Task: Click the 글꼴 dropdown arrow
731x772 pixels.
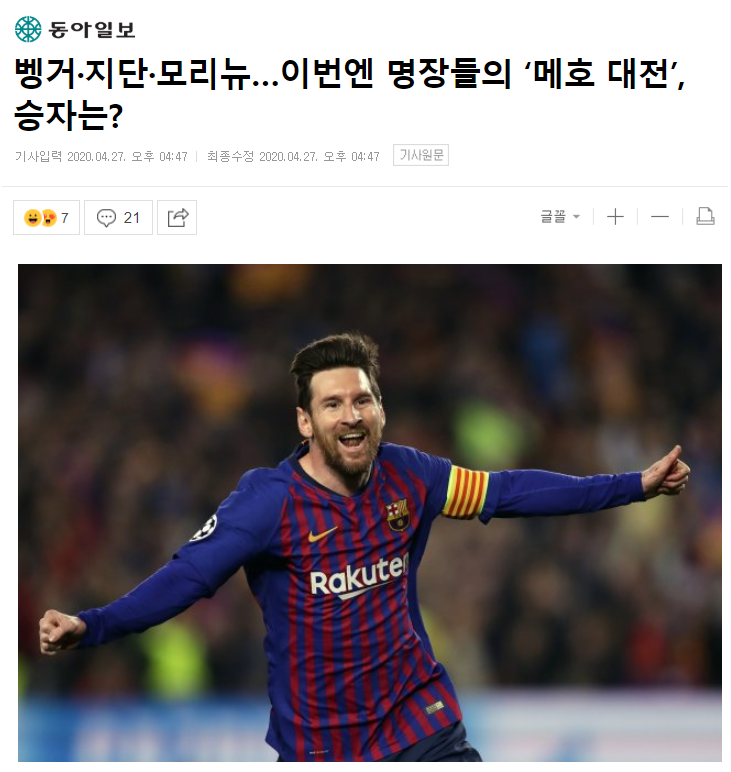Action: pos(576,217)
